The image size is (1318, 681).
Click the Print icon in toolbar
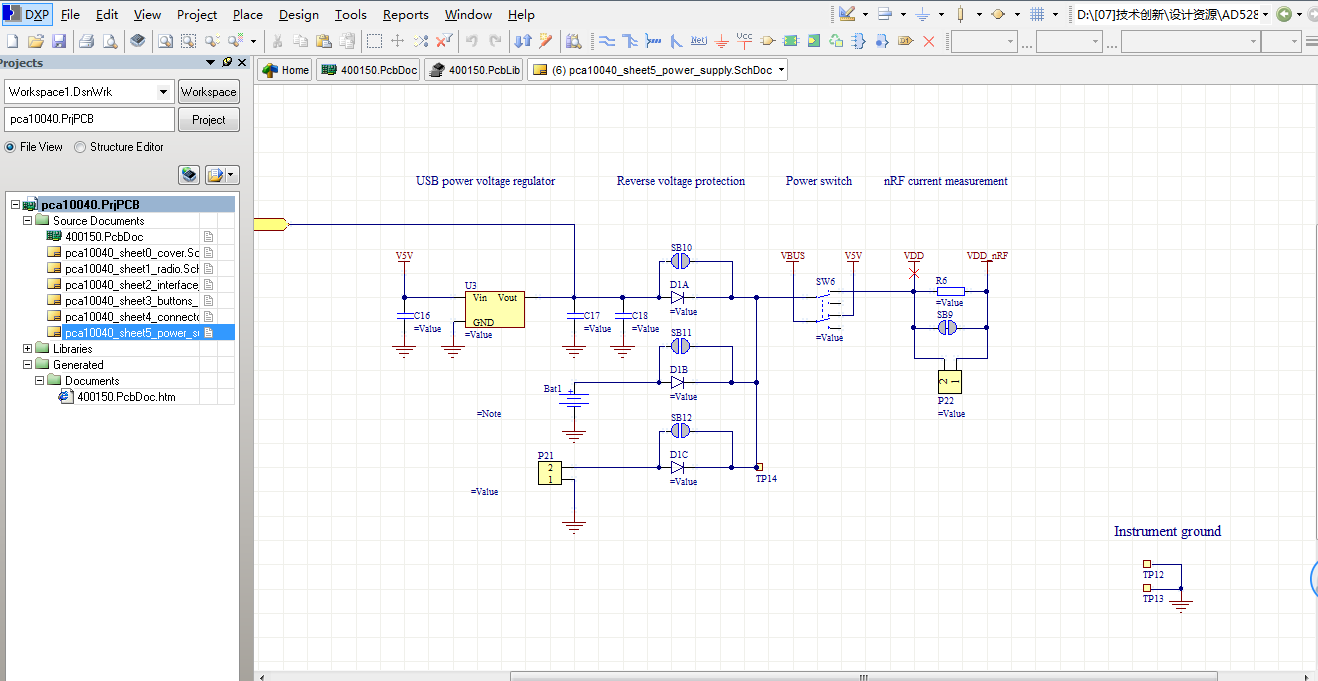[x=86, y=41]
